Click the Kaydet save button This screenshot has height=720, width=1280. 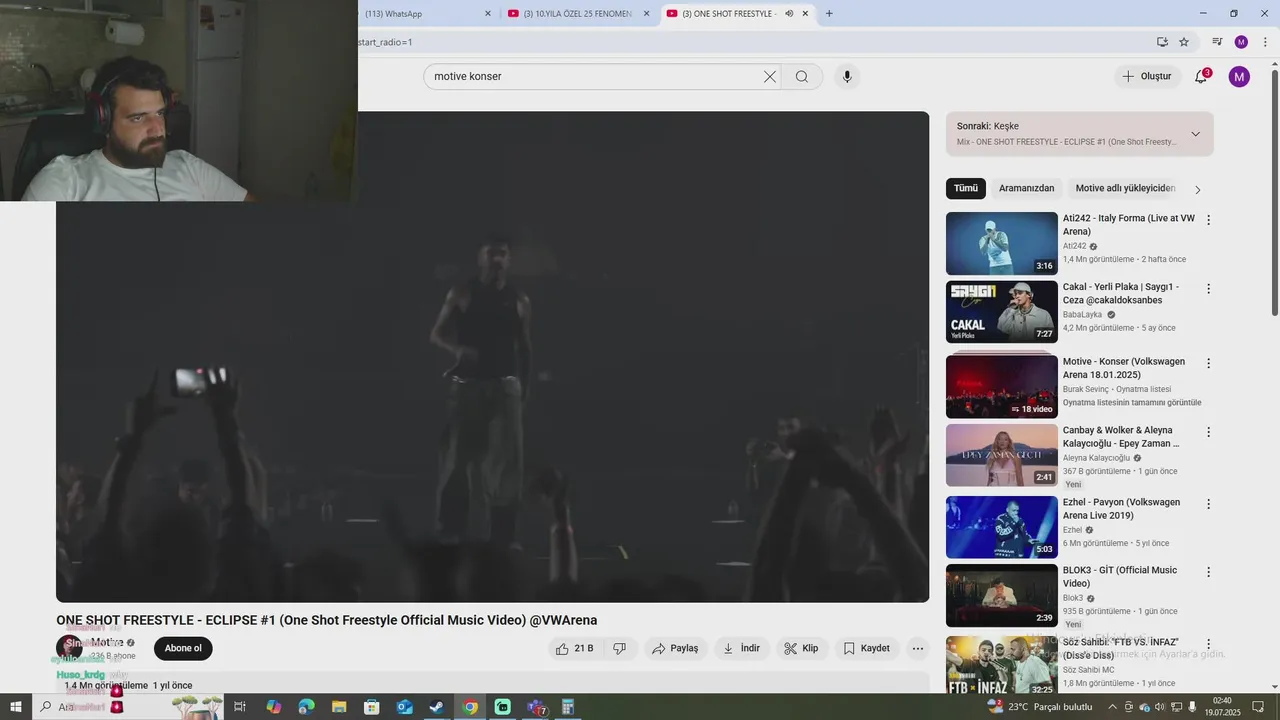[866, 648]
